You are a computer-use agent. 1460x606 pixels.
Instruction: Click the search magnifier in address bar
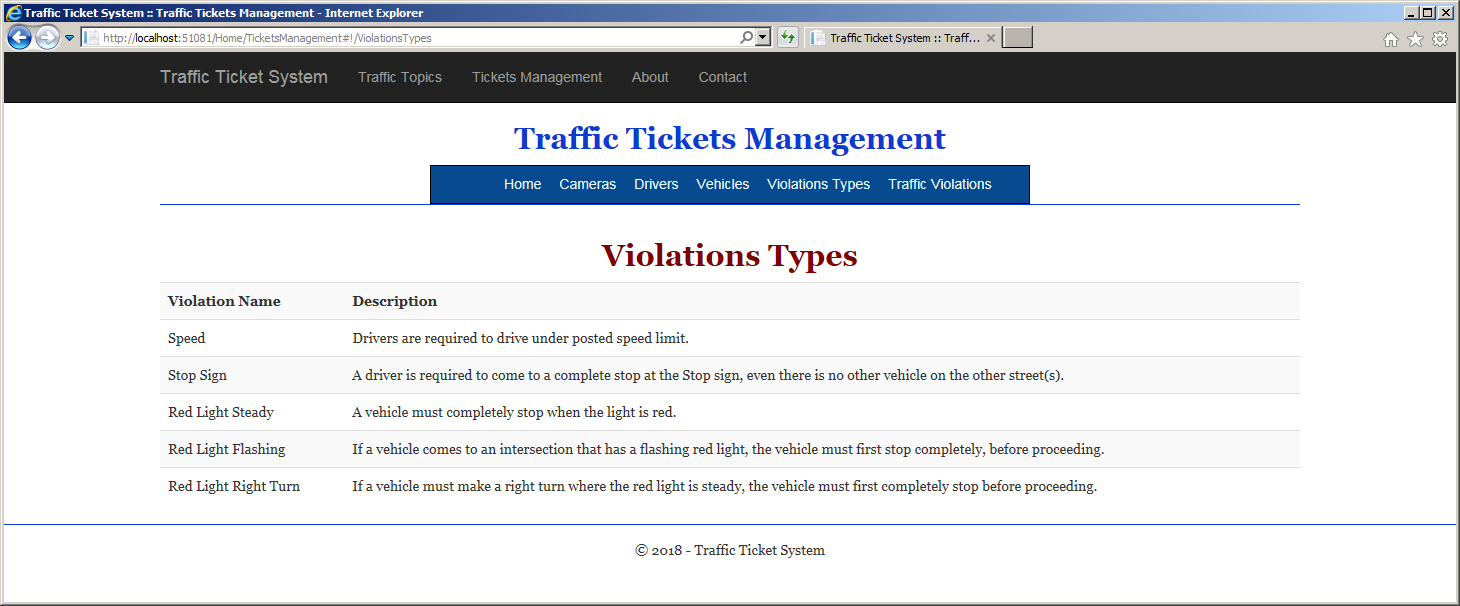[746, 37]
